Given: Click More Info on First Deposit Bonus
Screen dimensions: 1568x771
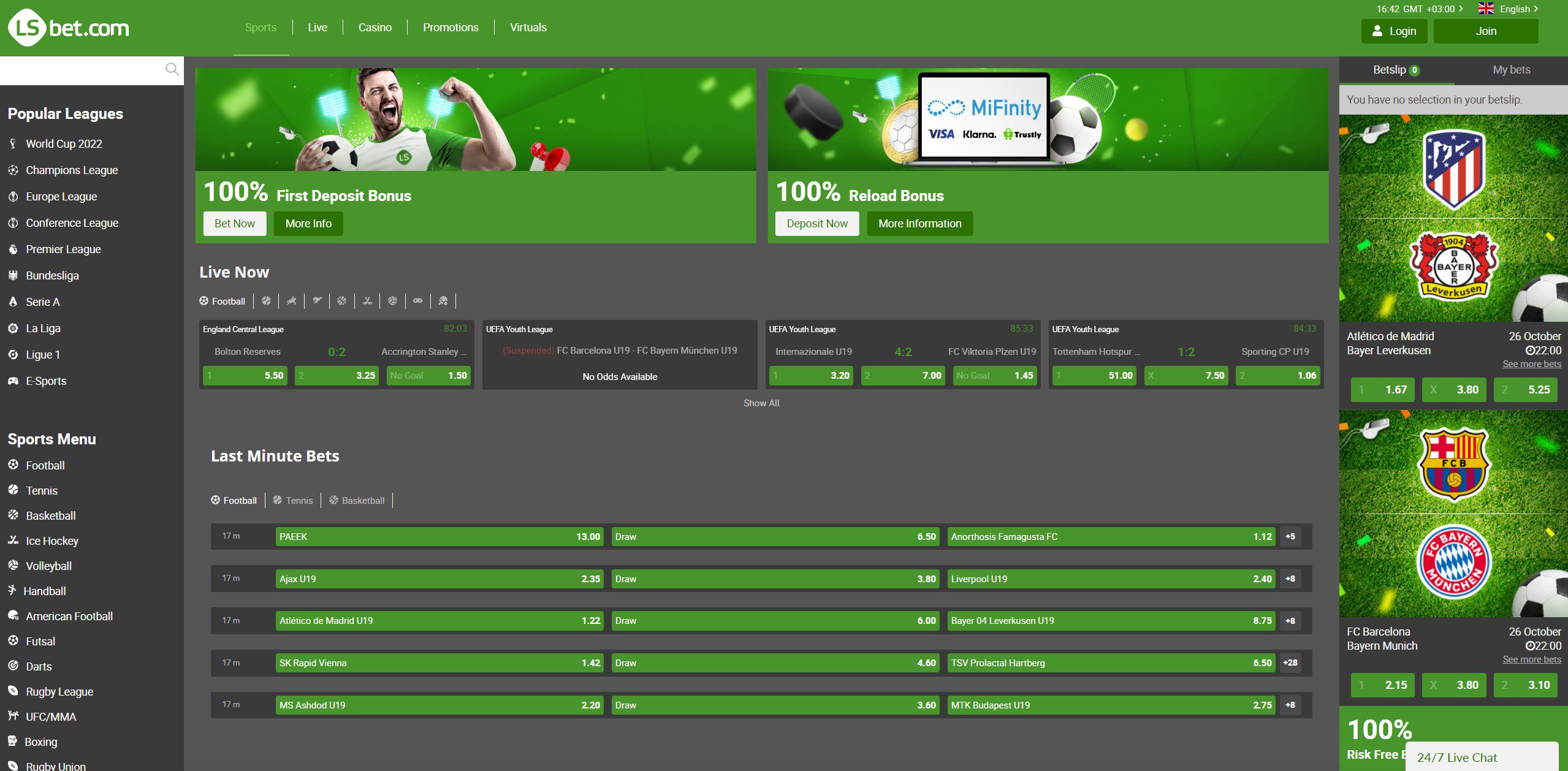Looking at the screenshot, I should point(308,224).
